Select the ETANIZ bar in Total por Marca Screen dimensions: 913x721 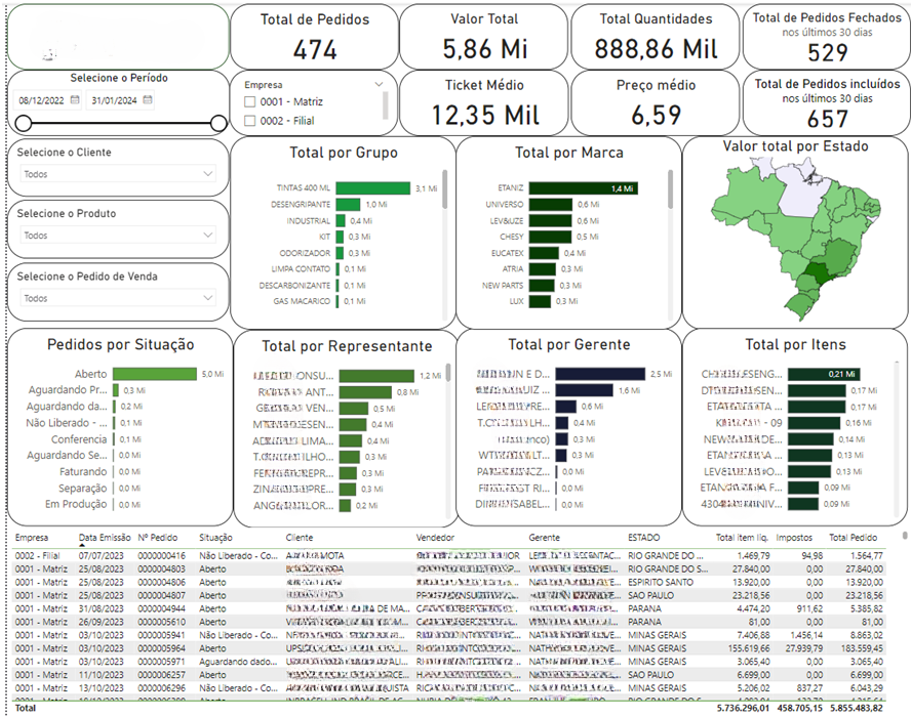click(x=583, y=188)
